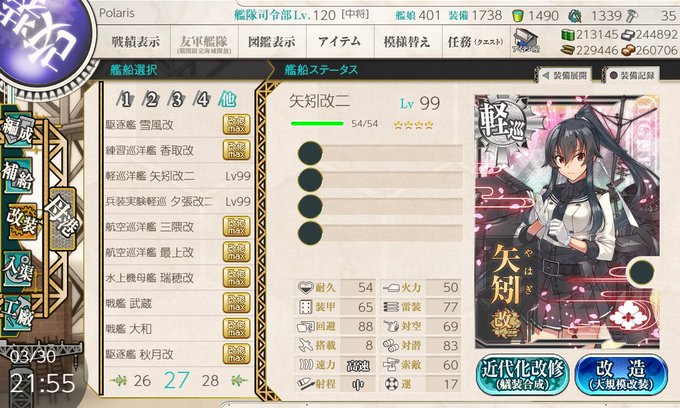Viewport: 680px width, 408px height.
Task: Click 改造 remodel button
Action: point(621,374)
